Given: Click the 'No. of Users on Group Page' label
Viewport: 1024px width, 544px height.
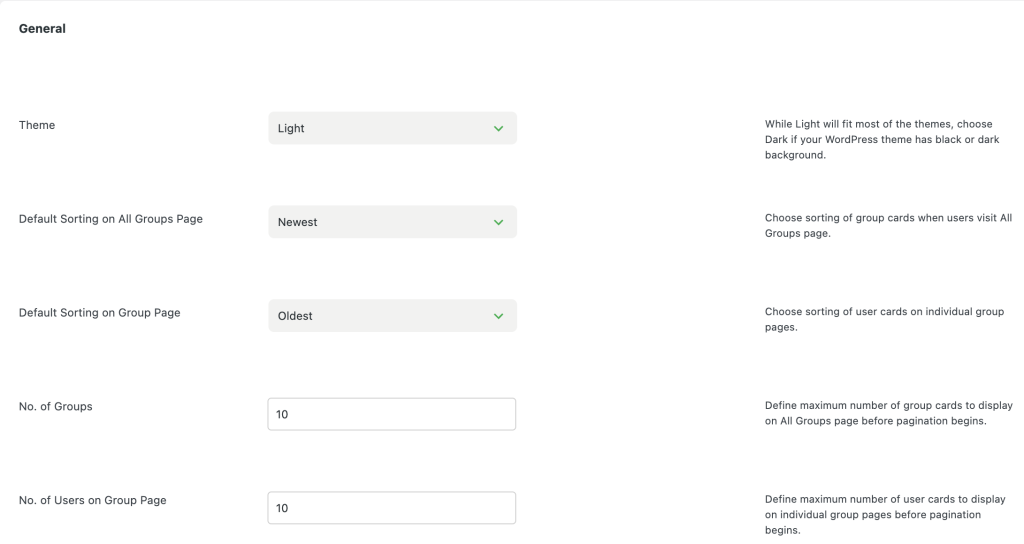Looking at the screenshot, I should click(92, 500).
